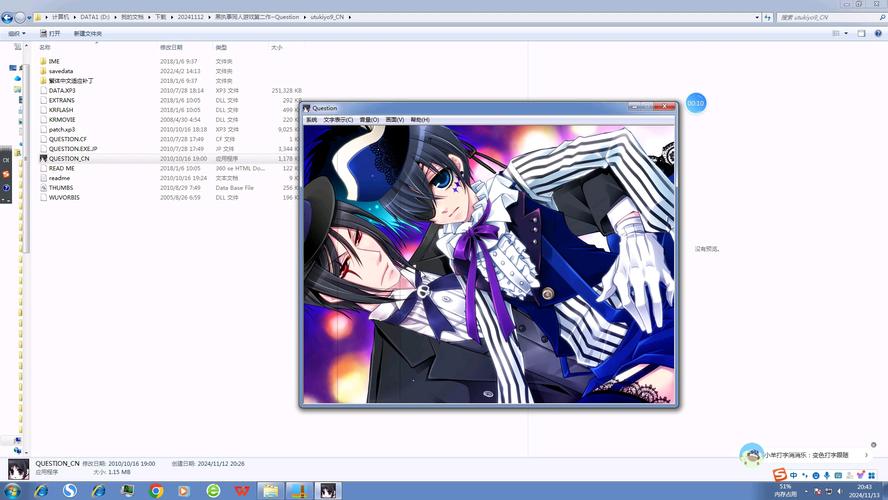Select the QUESTION_CN application icon

pos(43,159)
